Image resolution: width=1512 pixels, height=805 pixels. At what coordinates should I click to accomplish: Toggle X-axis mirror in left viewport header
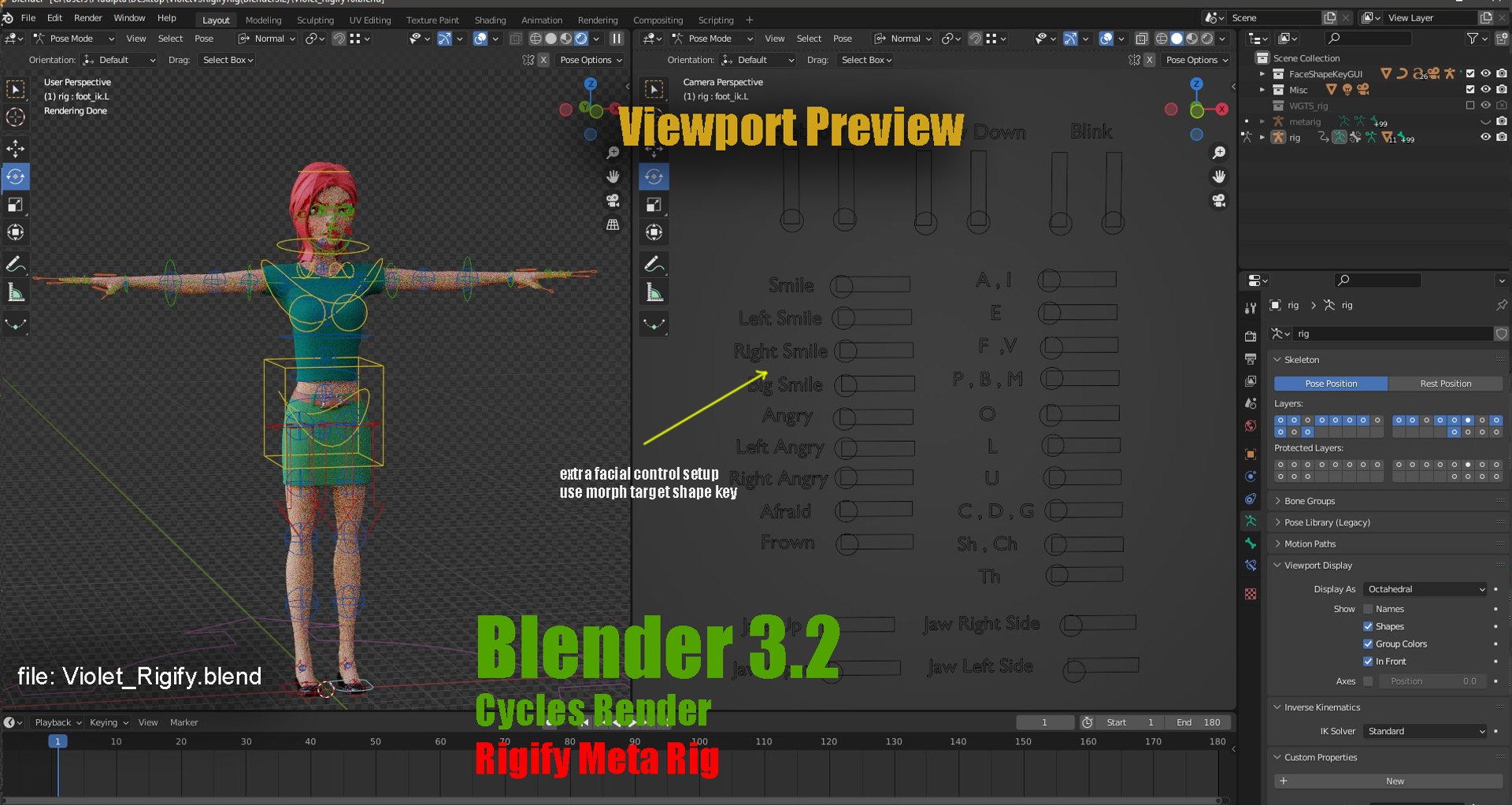543,60
